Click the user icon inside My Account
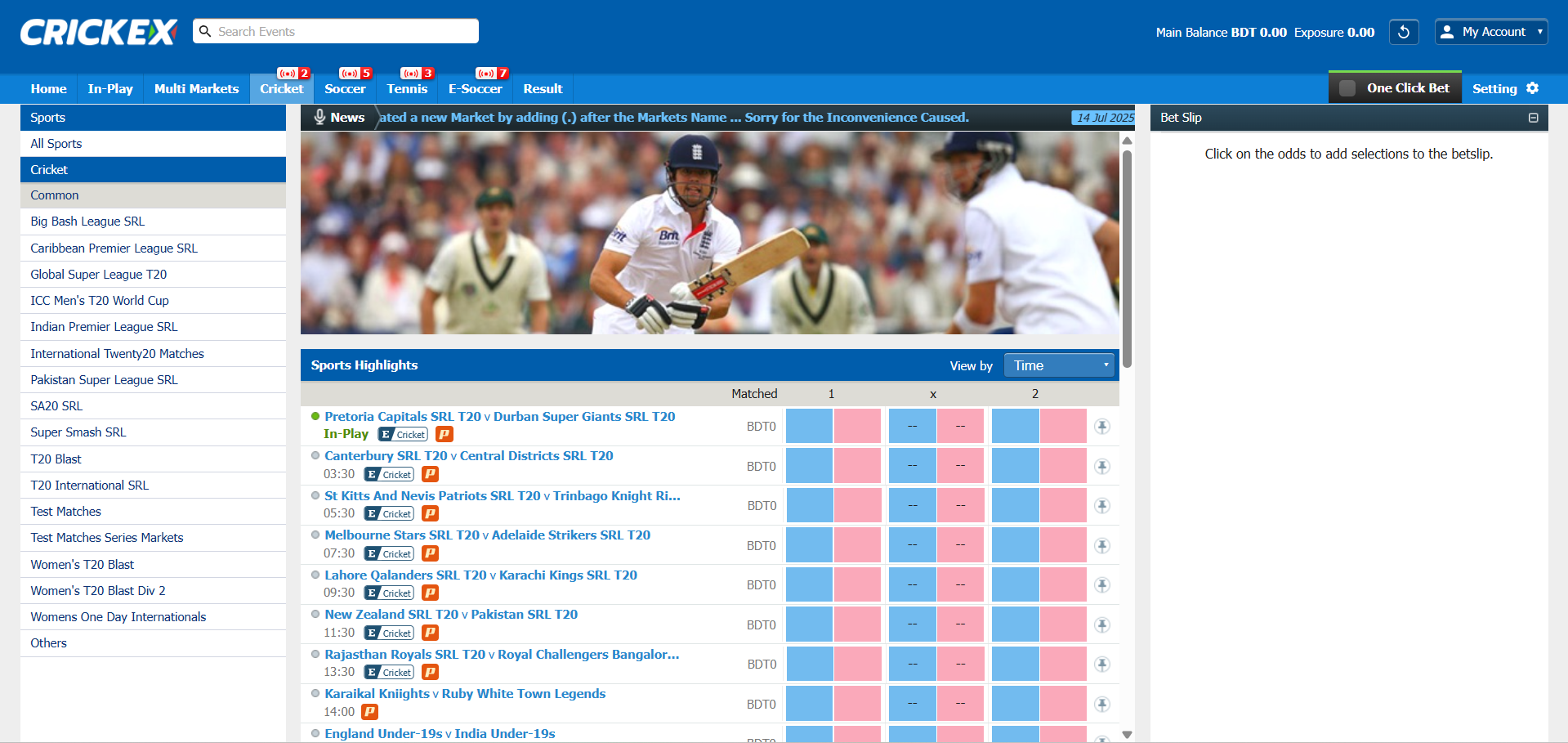The width and height of the screenshot is (1568, 743). [1446, 32]
